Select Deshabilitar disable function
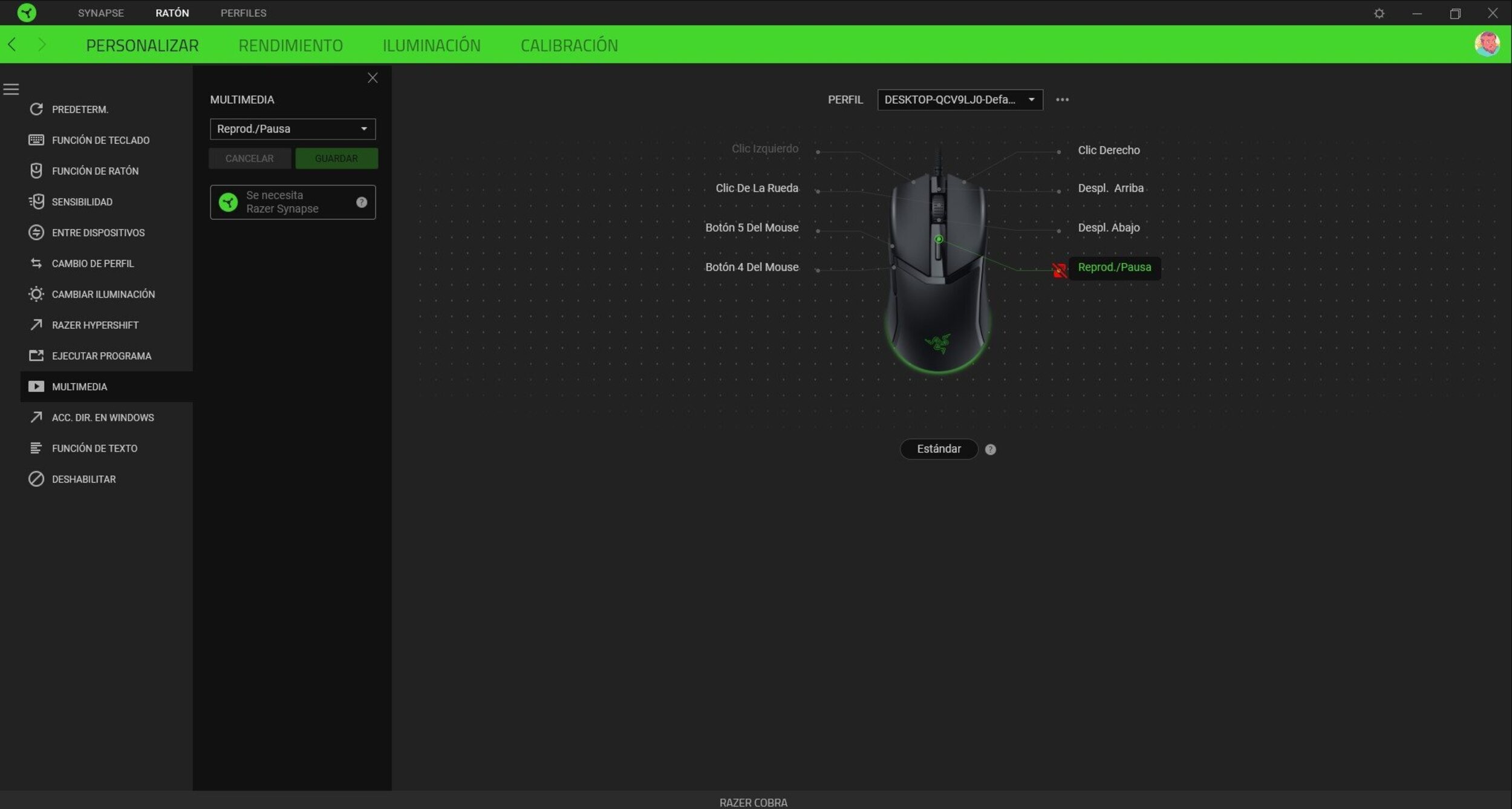The image size is (1512, 809). click(x=83, y=479)
